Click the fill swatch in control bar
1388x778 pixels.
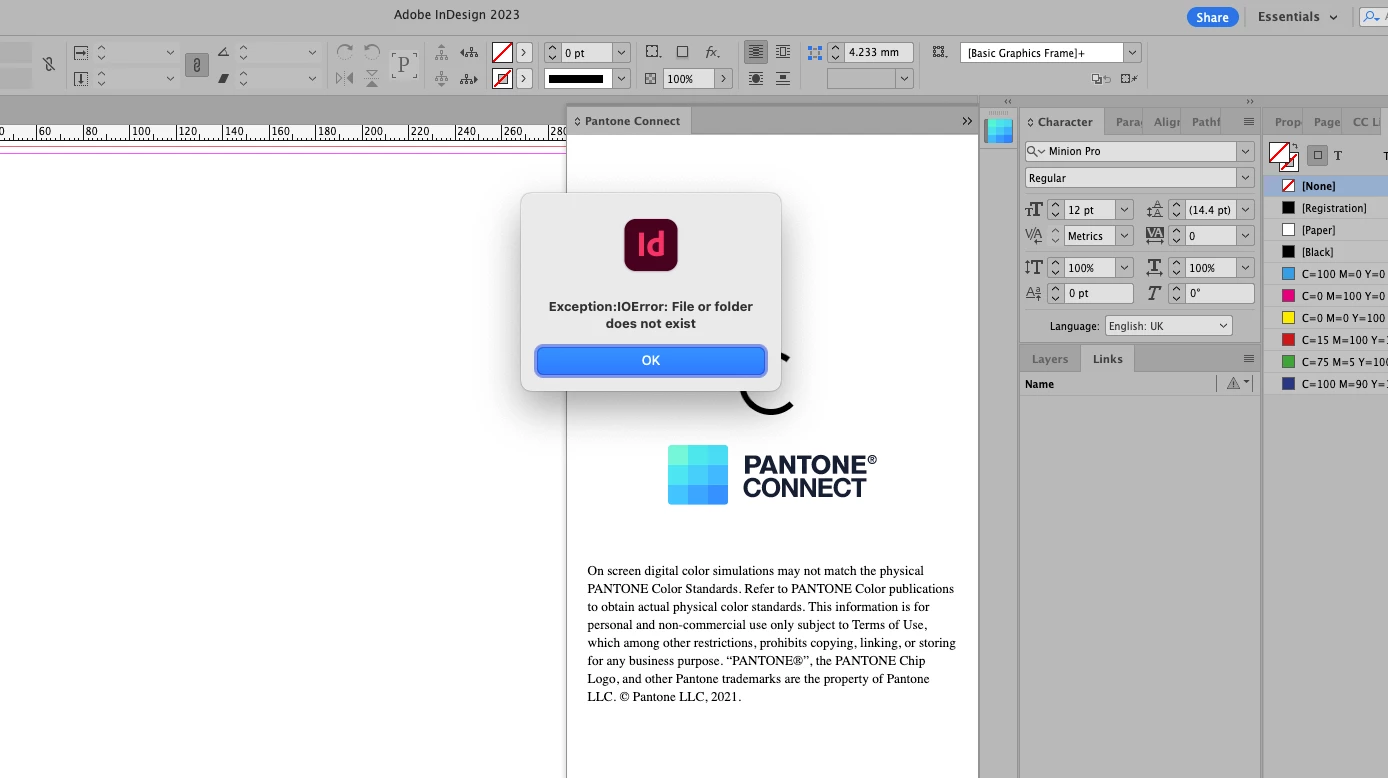[502, 52]
